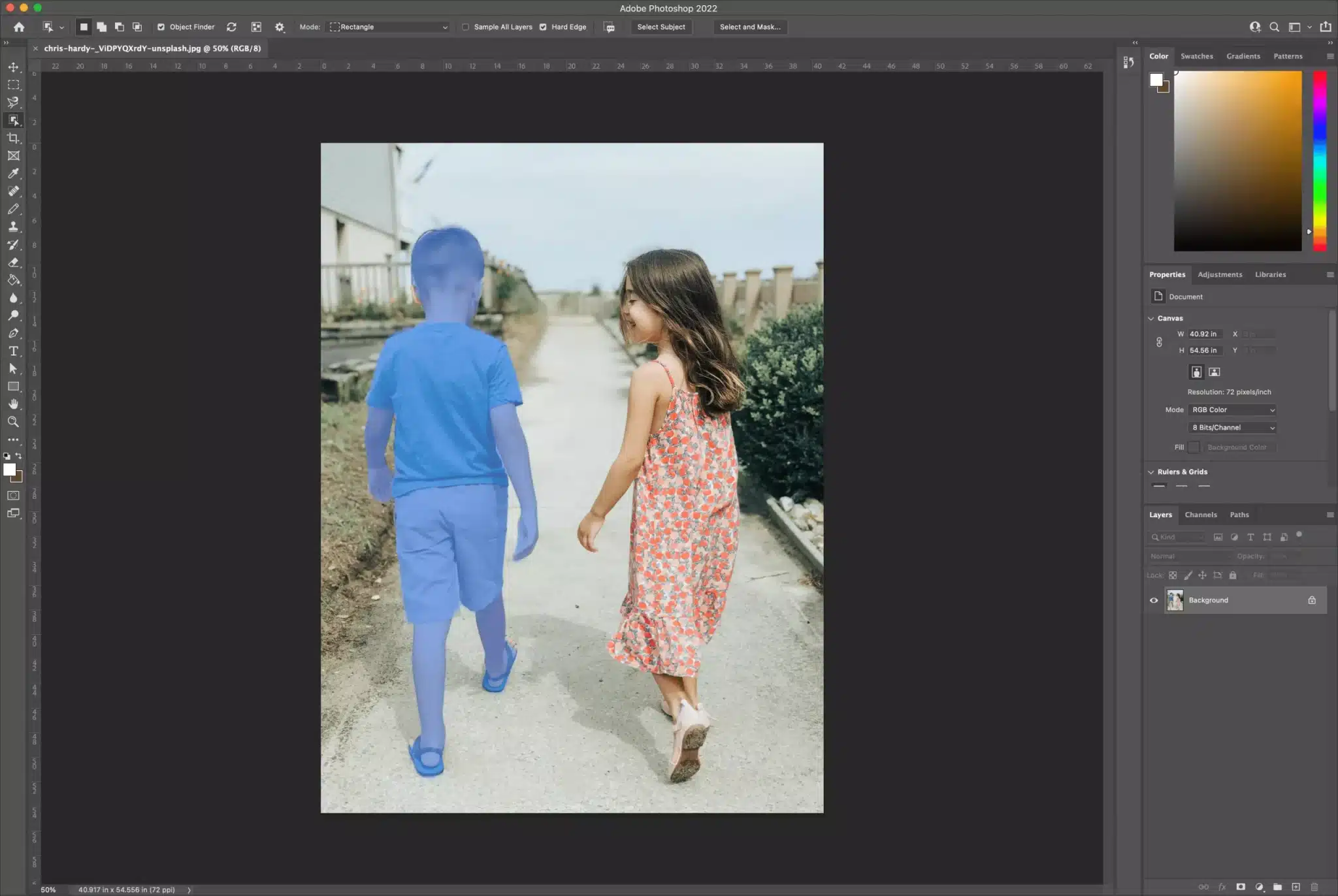Click the Background layer thumbnail
The width and height of the screenshot is (1338, 896).
[1175, 600]
